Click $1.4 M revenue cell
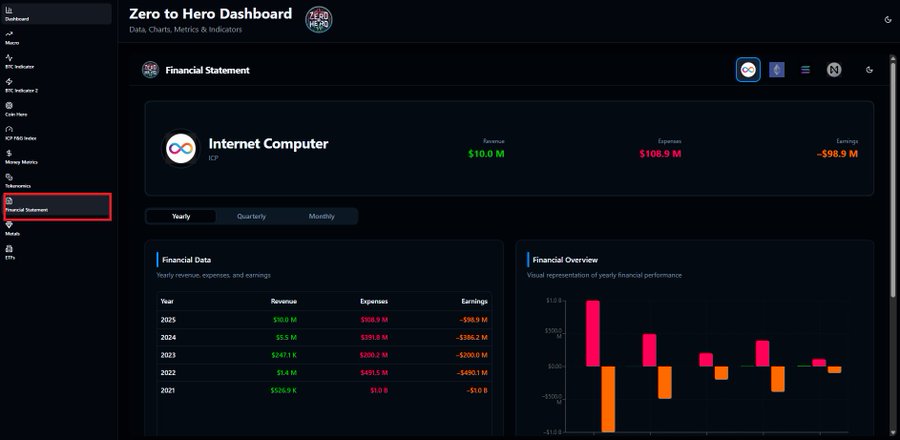 286,373
